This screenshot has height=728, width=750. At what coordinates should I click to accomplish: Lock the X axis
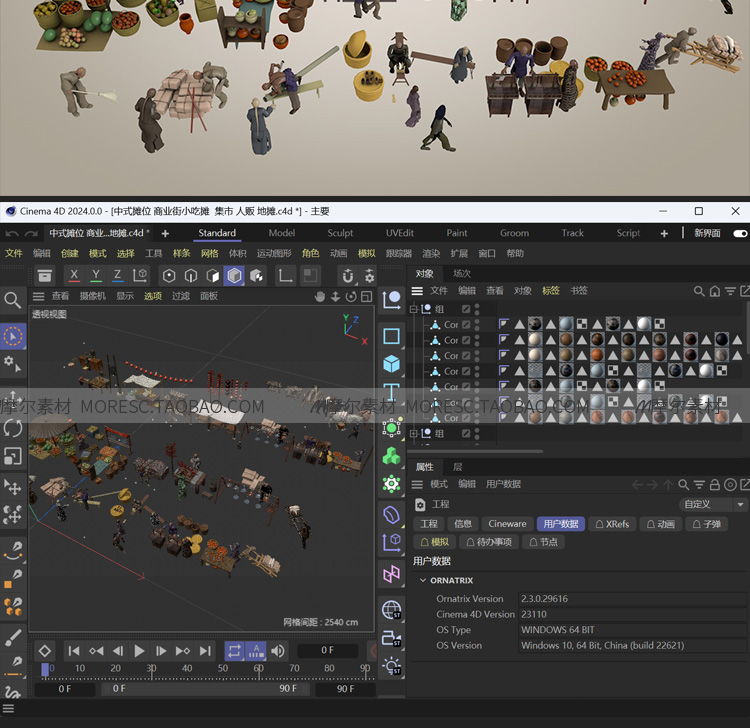pyautogui.click(x=73, y=275)
